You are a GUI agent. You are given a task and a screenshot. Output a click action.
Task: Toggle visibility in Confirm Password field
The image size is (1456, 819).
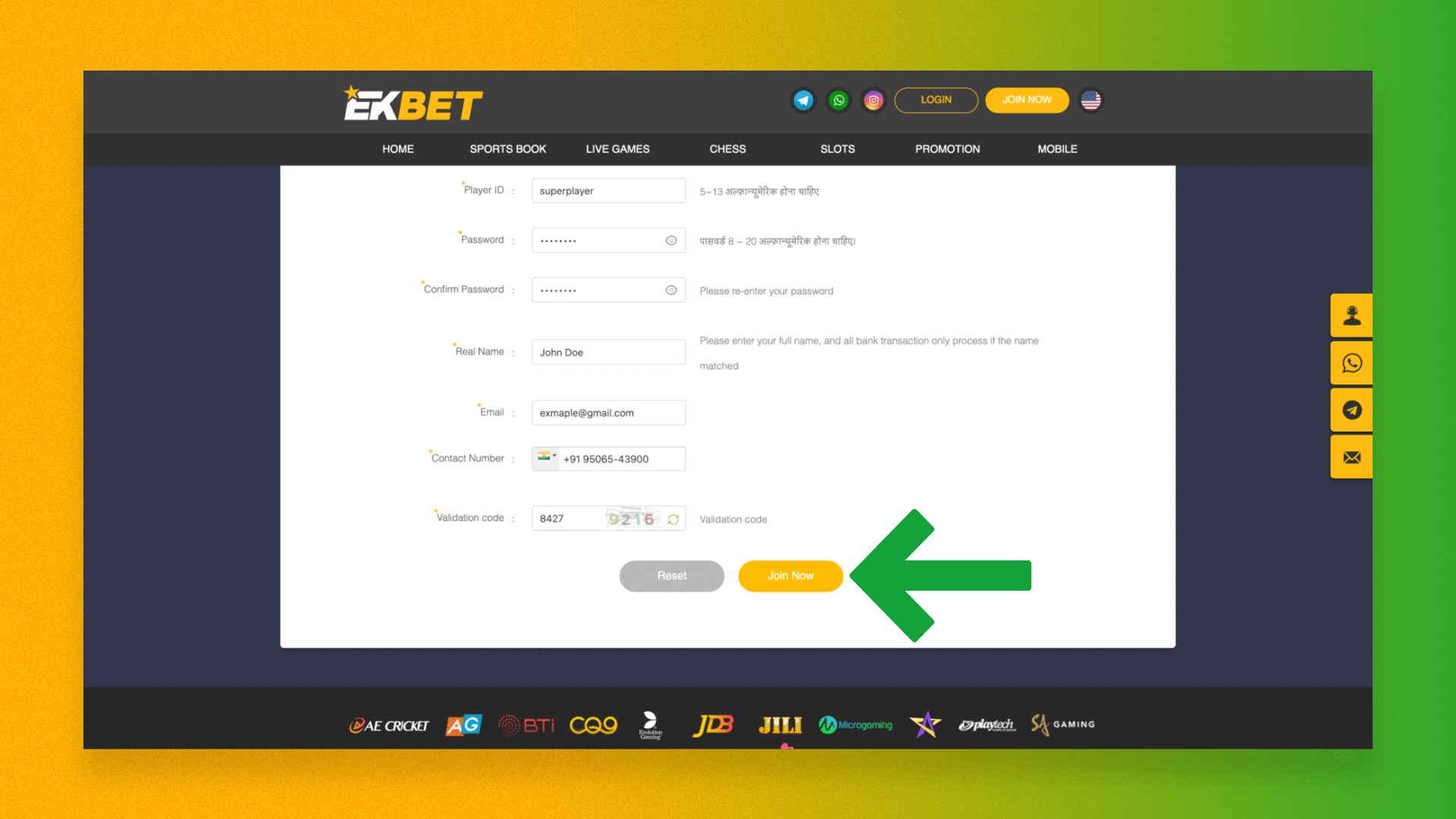[x=671, y=290]
